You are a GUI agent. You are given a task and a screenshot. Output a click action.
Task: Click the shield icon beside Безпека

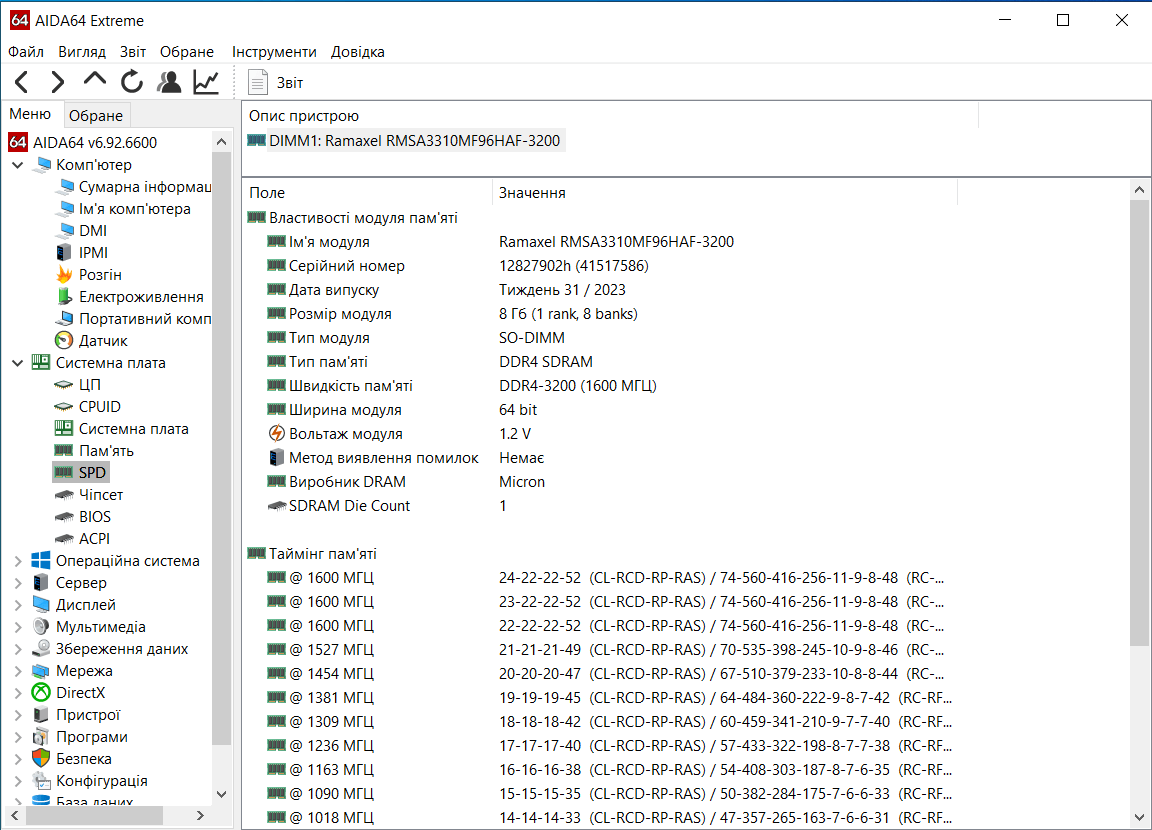41,758
